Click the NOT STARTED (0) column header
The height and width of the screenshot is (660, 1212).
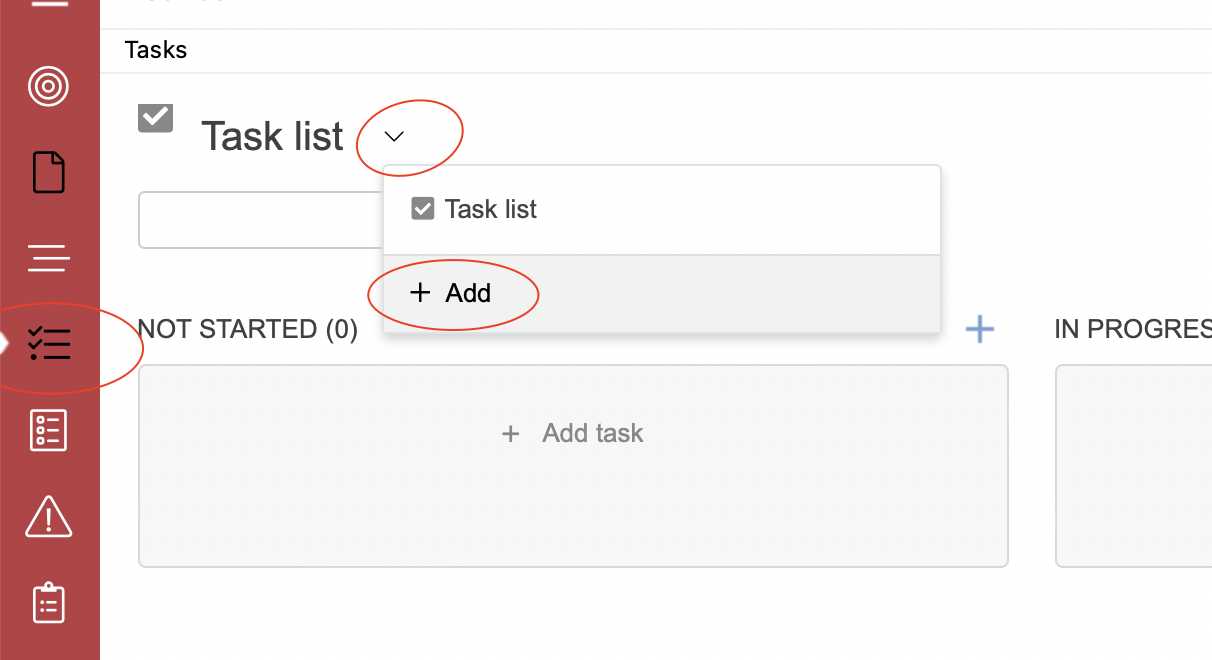(x=248, y=329)
